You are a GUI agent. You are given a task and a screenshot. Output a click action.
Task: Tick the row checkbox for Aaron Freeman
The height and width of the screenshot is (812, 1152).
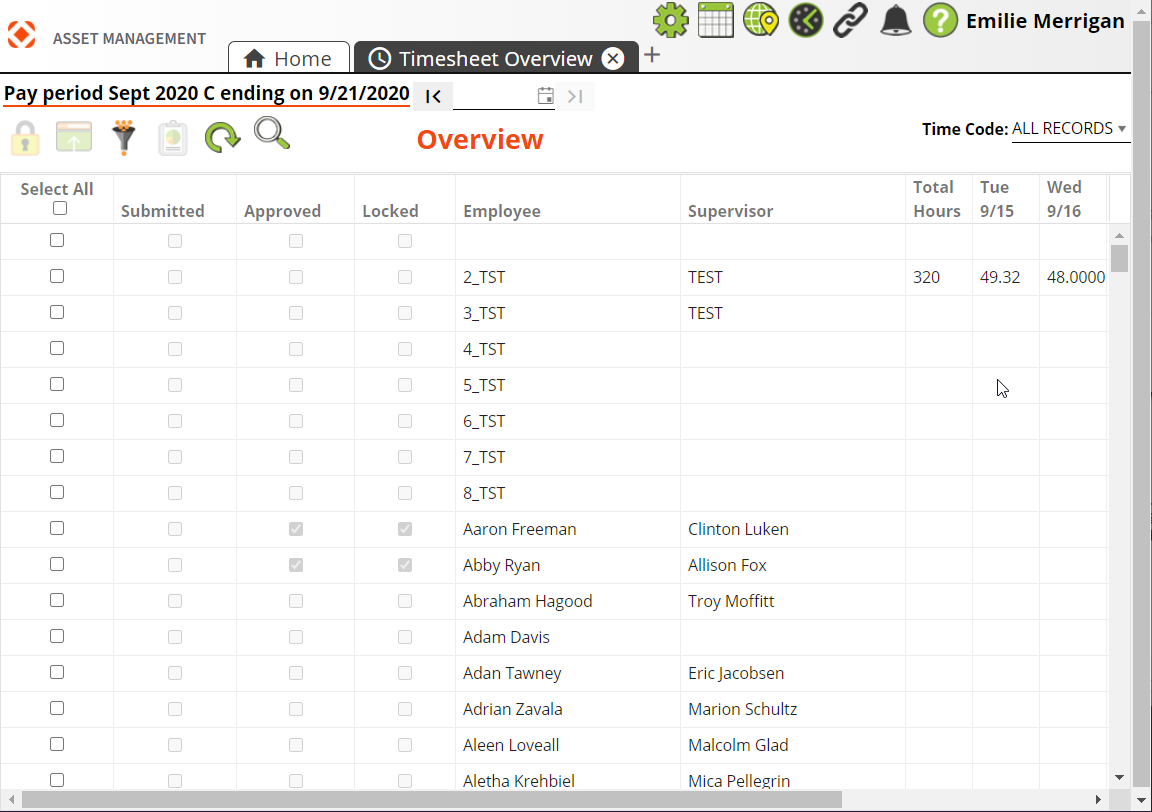pos(57,528)
